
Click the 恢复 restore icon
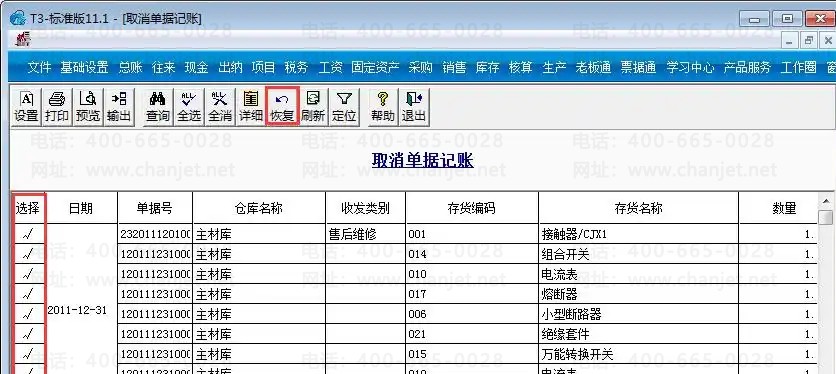pyautogui.click(x=282, y=107)
